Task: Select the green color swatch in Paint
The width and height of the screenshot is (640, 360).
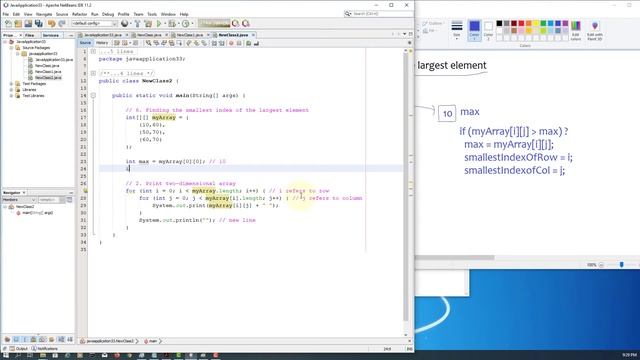Action: click(x=543, y=23)
